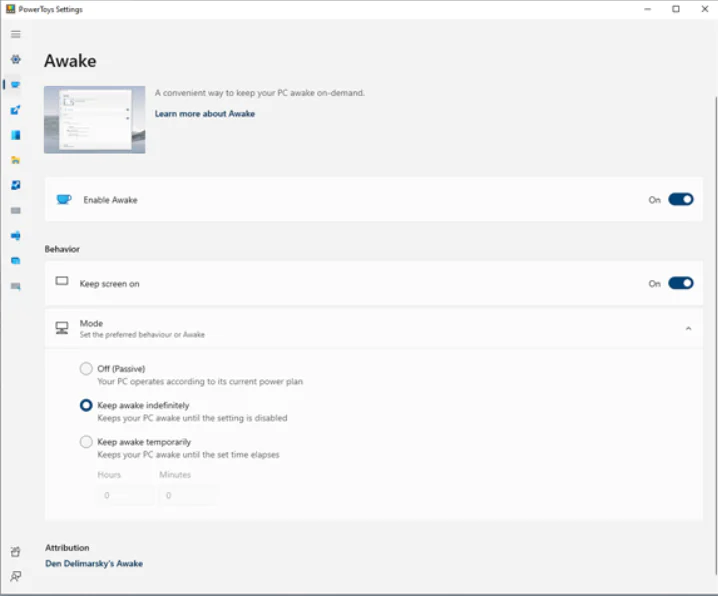Turn off the Enable Awake switch
718x596 pixels.
(x=680, y=200)
